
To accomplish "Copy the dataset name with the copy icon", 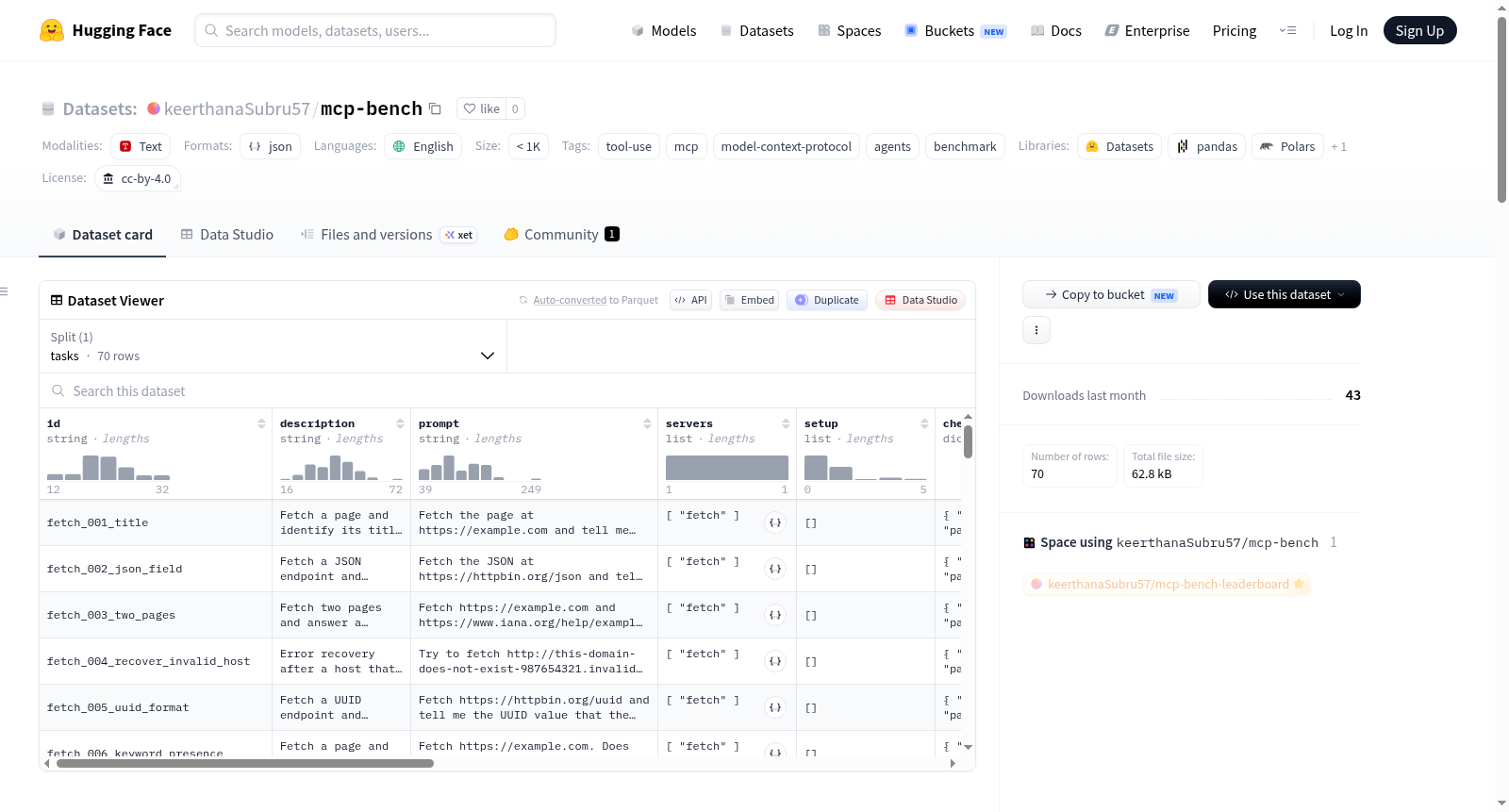I will pos(435,108).
